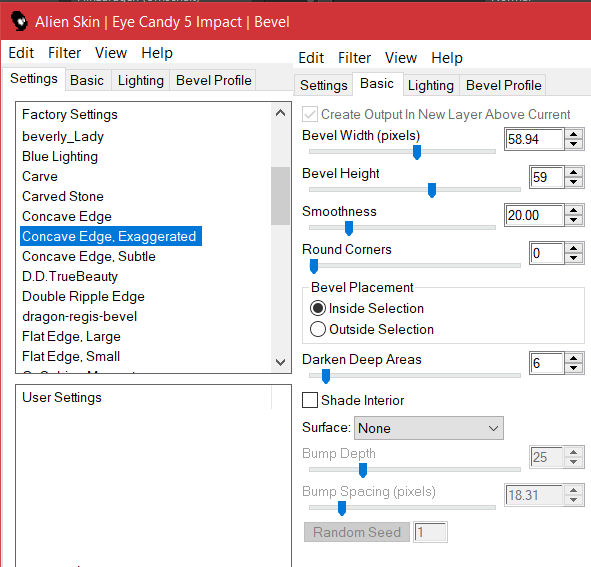Click the presets list scroll down arrow

click(x=280, y=362)
